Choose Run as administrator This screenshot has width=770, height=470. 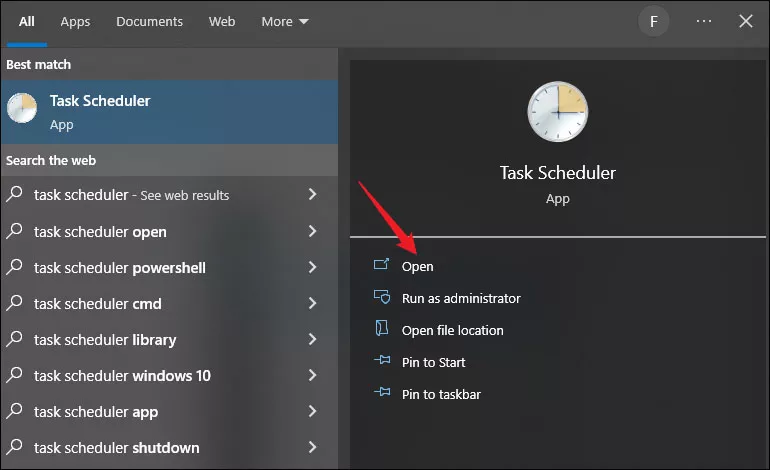pos(461,298)
